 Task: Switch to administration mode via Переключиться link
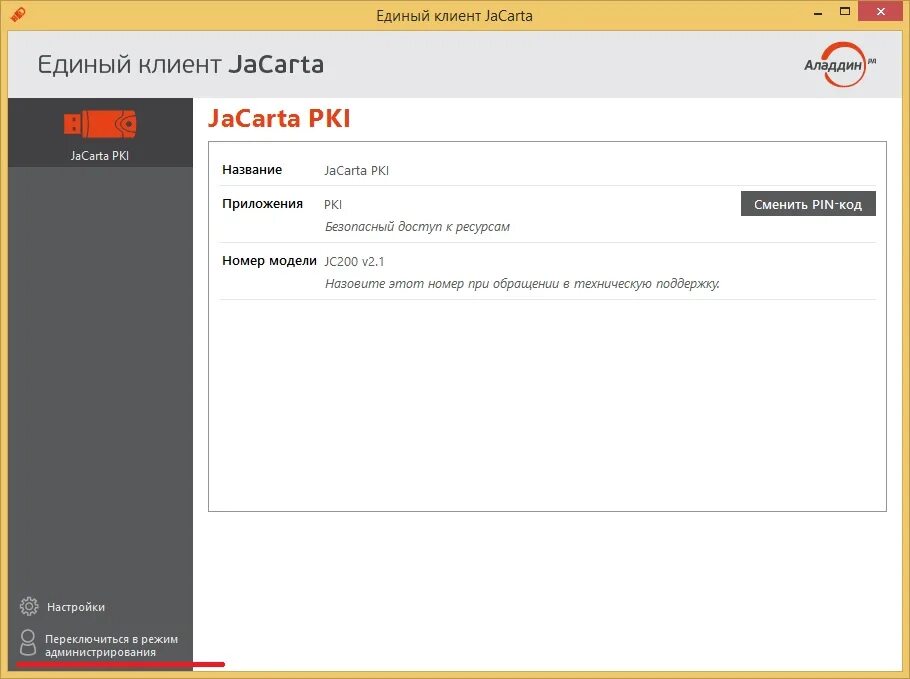click(111, 645)
